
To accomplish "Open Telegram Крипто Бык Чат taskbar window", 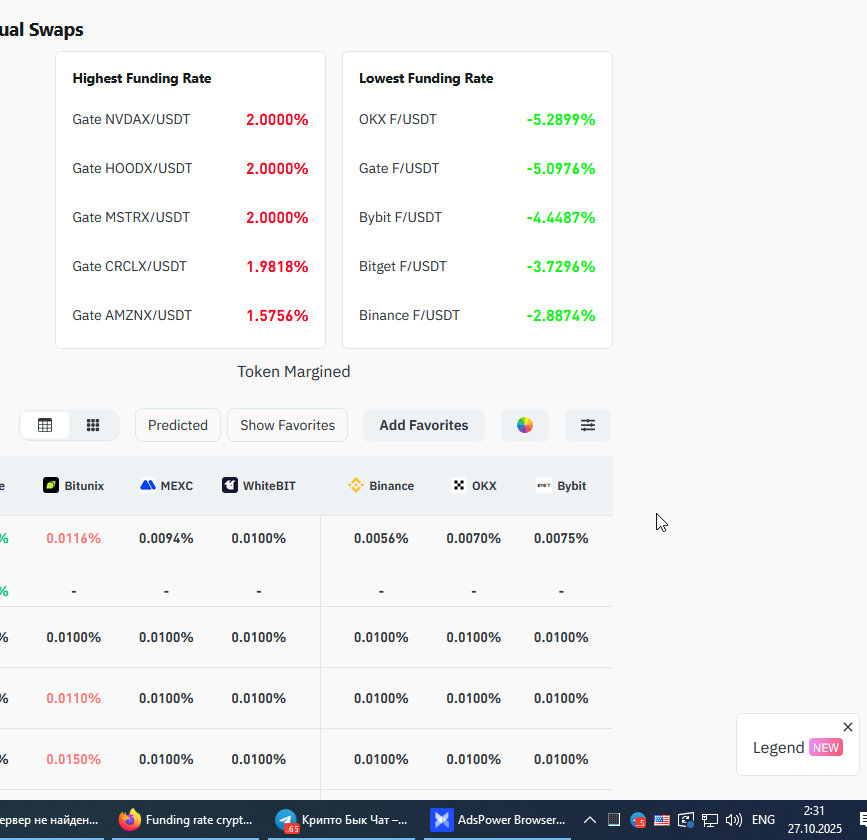I will pyautogui.click(x=341, y=820).
